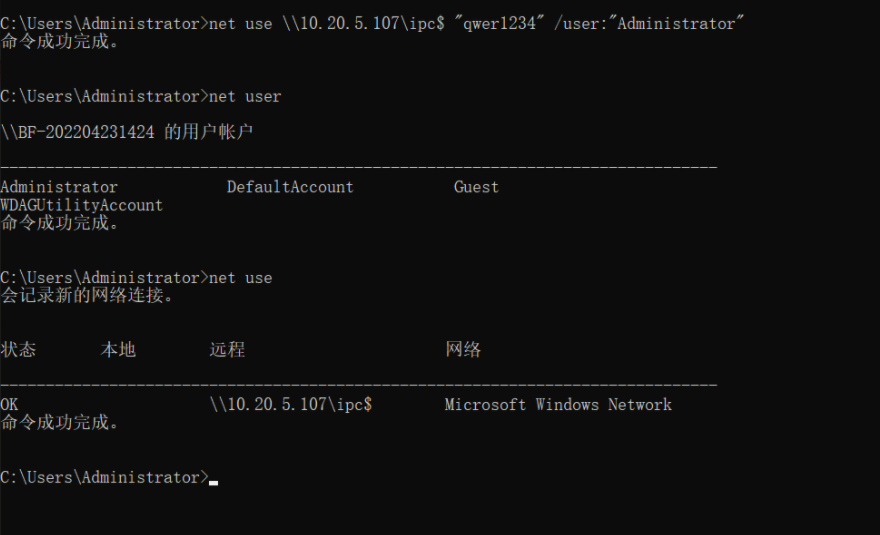Click the Microsoft Windows Network text
This screenshot has width=880, height=535.
(558, 405)
